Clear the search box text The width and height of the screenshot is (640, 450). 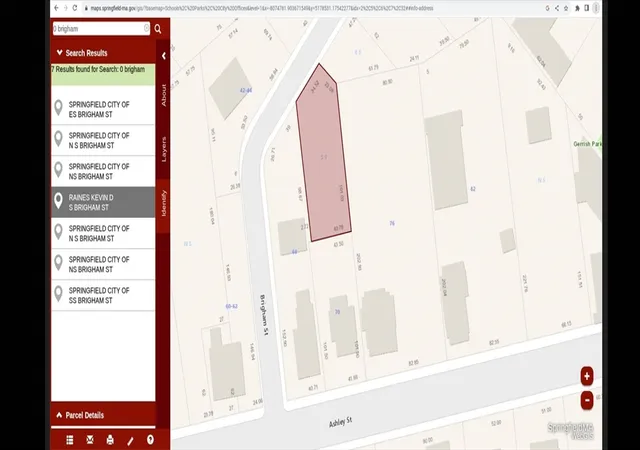pos(147,28)
